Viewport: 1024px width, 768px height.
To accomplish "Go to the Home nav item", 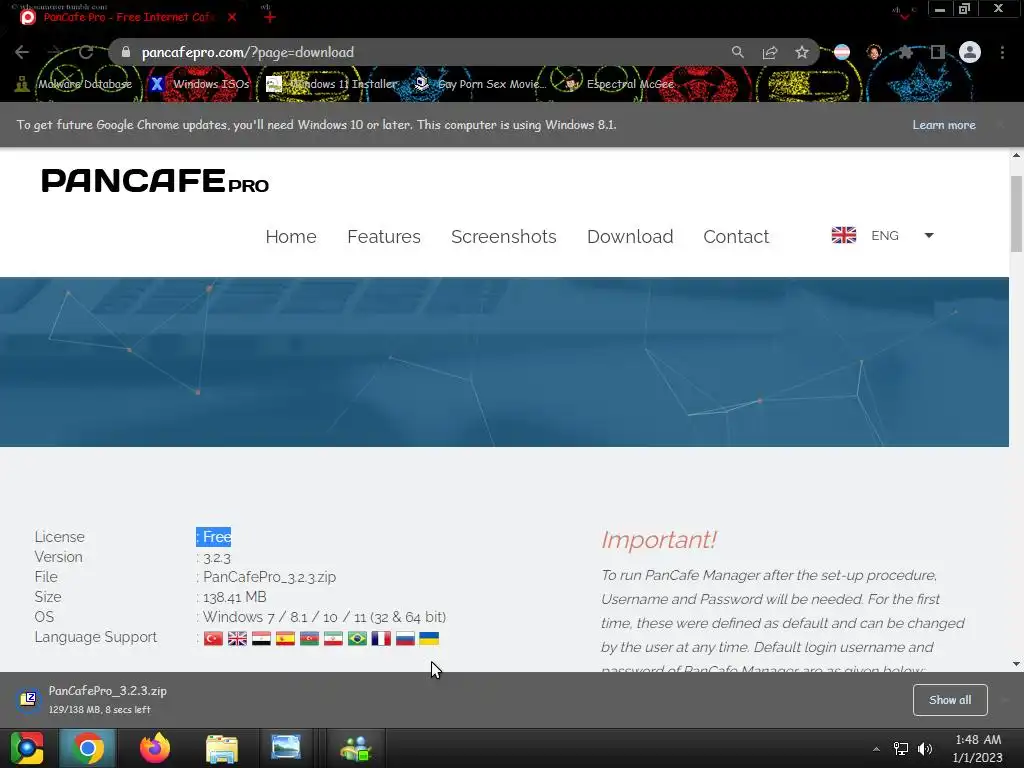I will (x=291, y=236).
